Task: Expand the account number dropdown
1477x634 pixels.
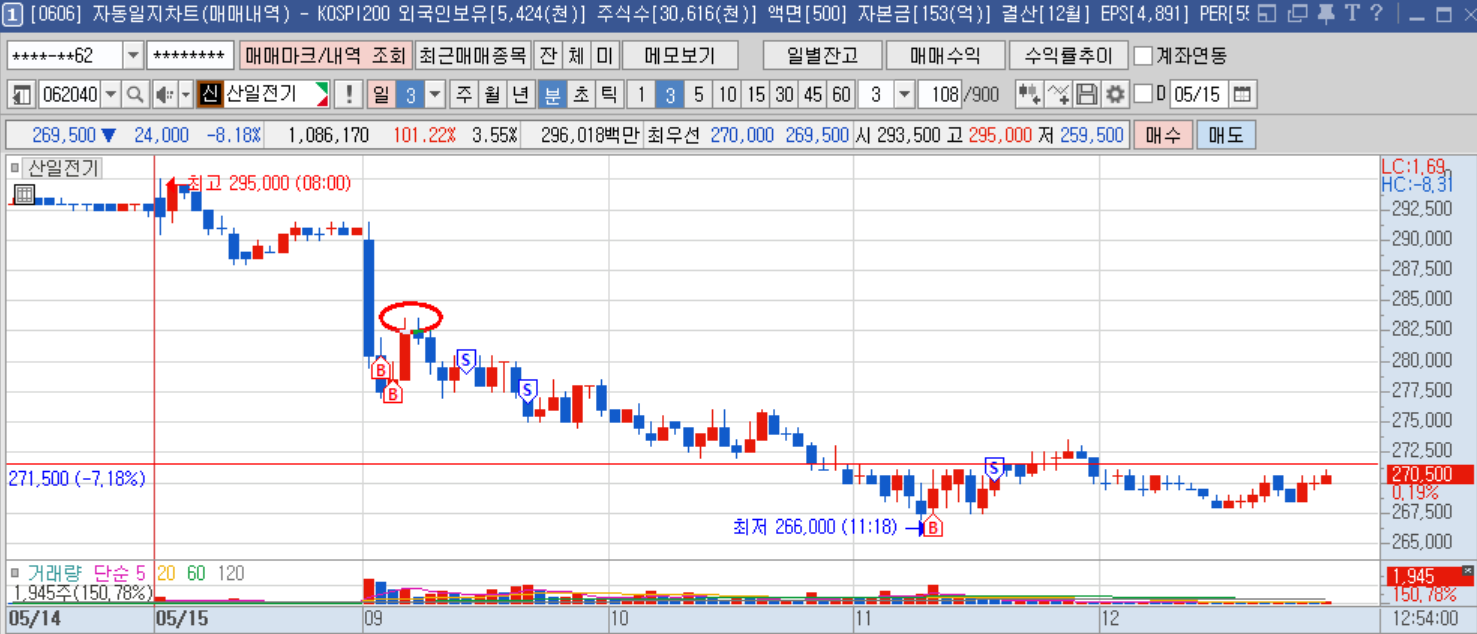Action: pos(133,56)
